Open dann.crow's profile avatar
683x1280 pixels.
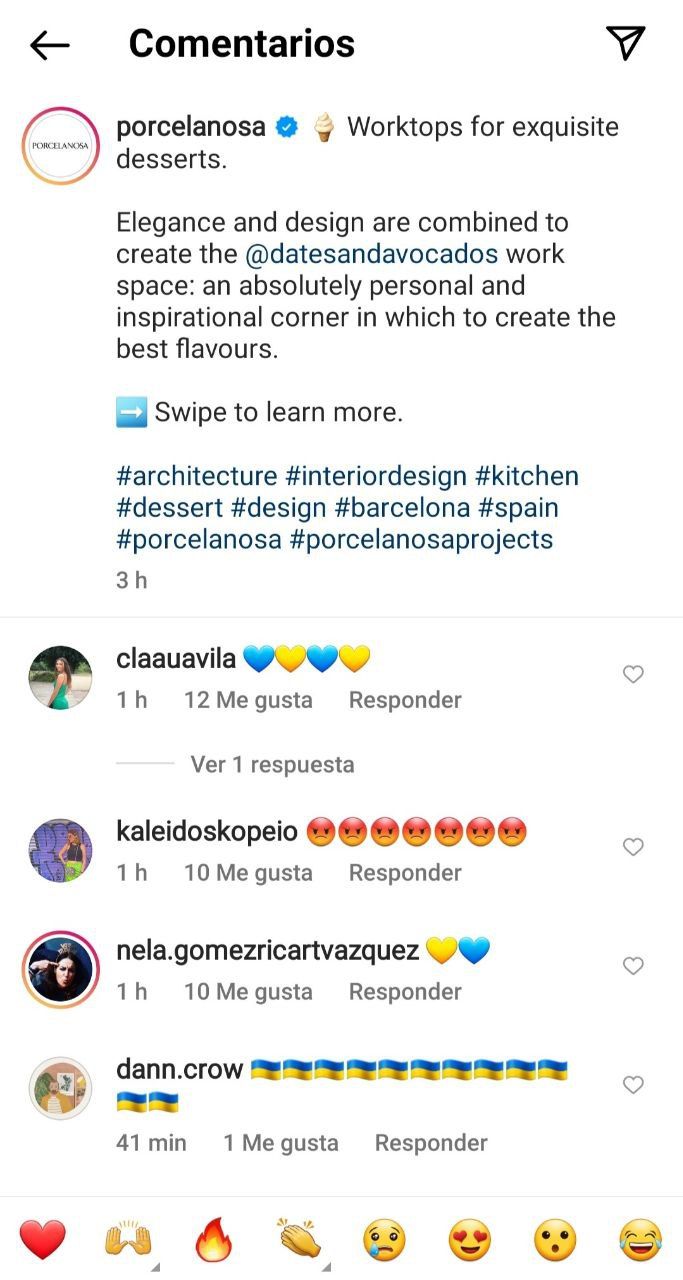(61, 1088)
